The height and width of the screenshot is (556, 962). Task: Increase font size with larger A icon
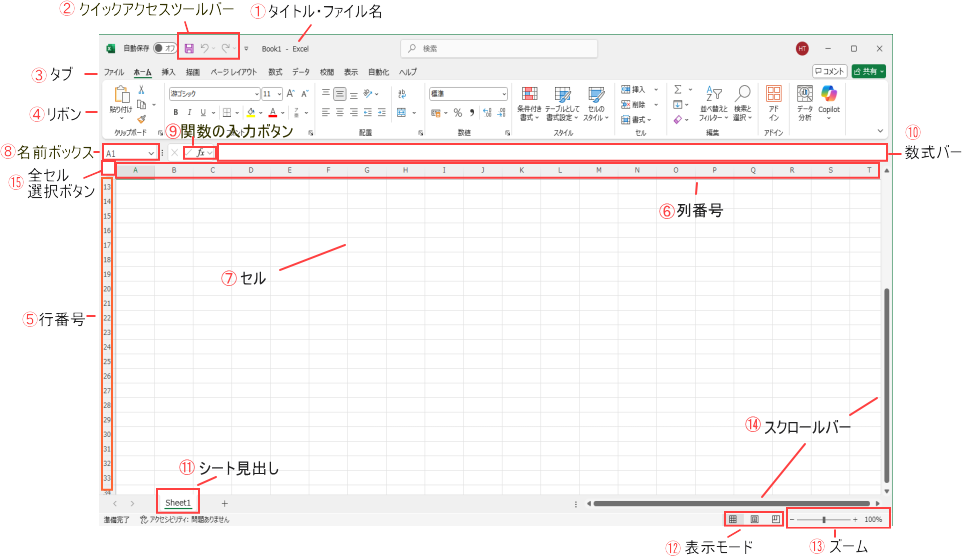pyautogui.click(x=291, y=93)
